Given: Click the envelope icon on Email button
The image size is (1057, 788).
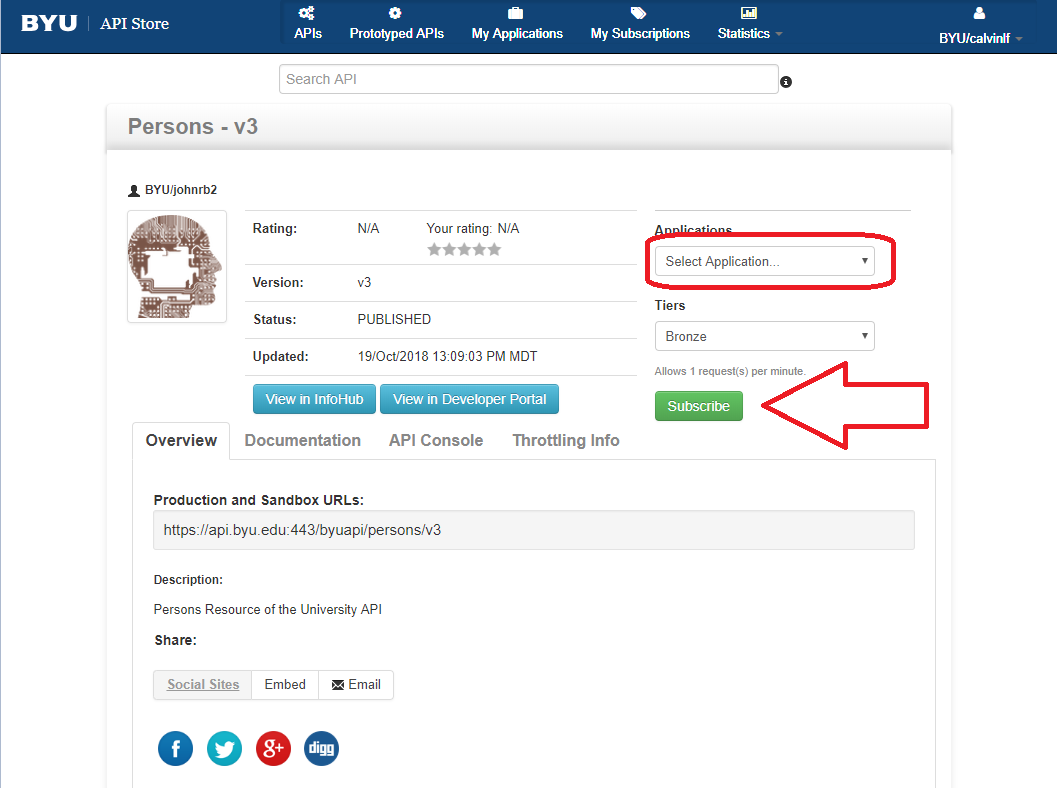Looking at the screenshot, I should click(338, 685).
